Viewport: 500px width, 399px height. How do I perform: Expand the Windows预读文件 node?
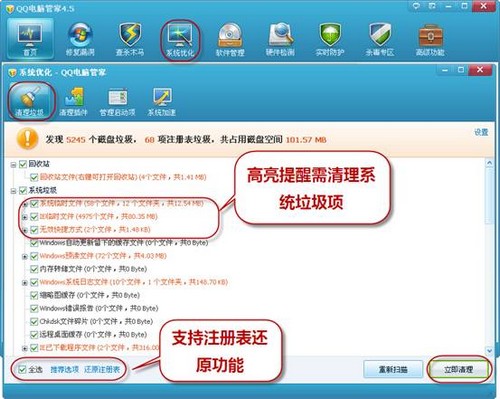click(25, 257)
